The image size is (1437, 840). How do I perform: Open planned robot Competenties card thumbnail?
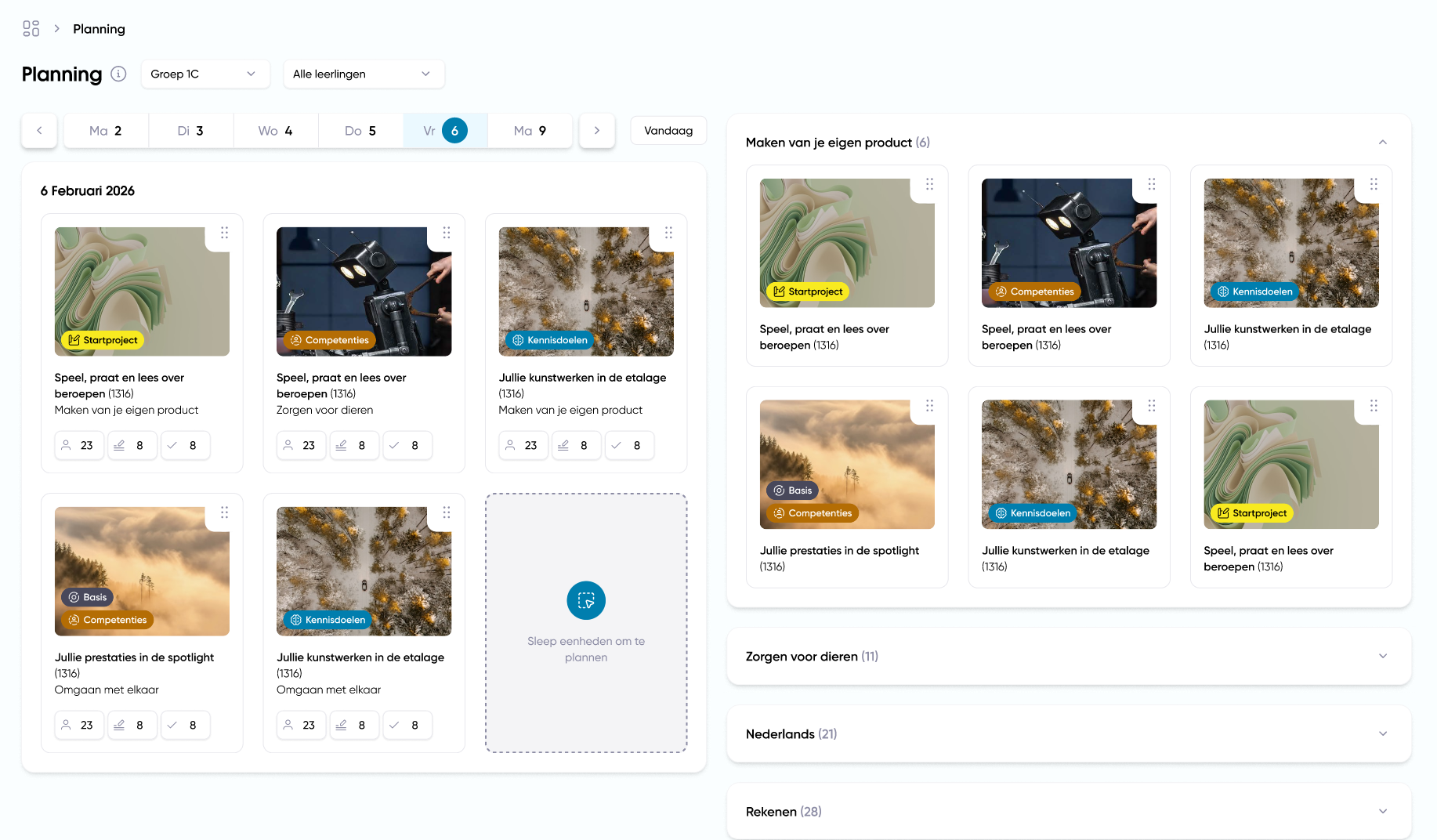(364, 291)
